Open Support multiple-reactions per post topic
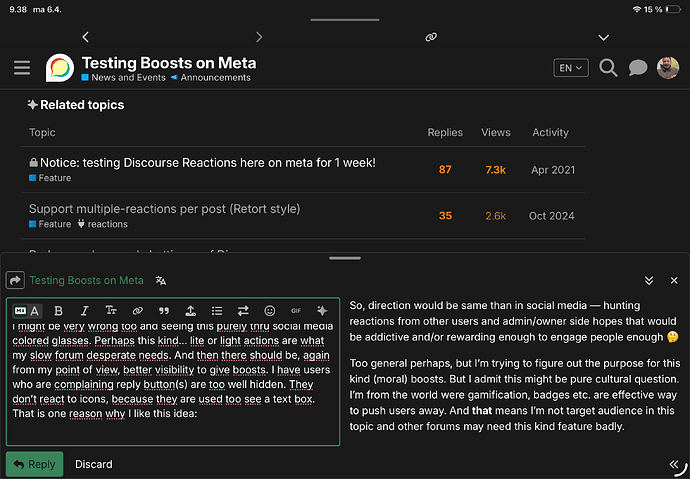690x479 pixels. [164, 208]
